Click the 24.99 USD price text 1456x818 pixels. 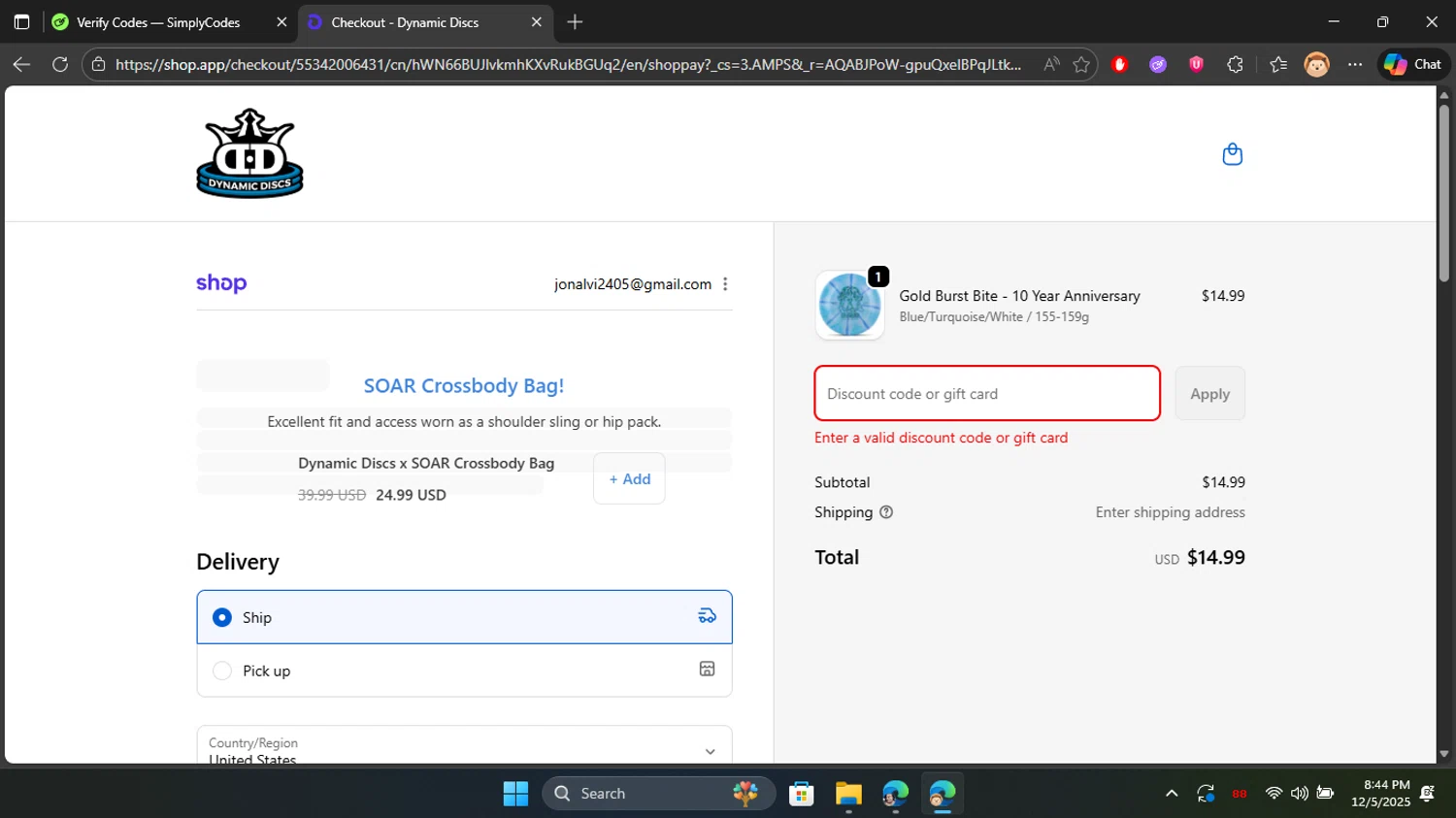click(411, 495)
